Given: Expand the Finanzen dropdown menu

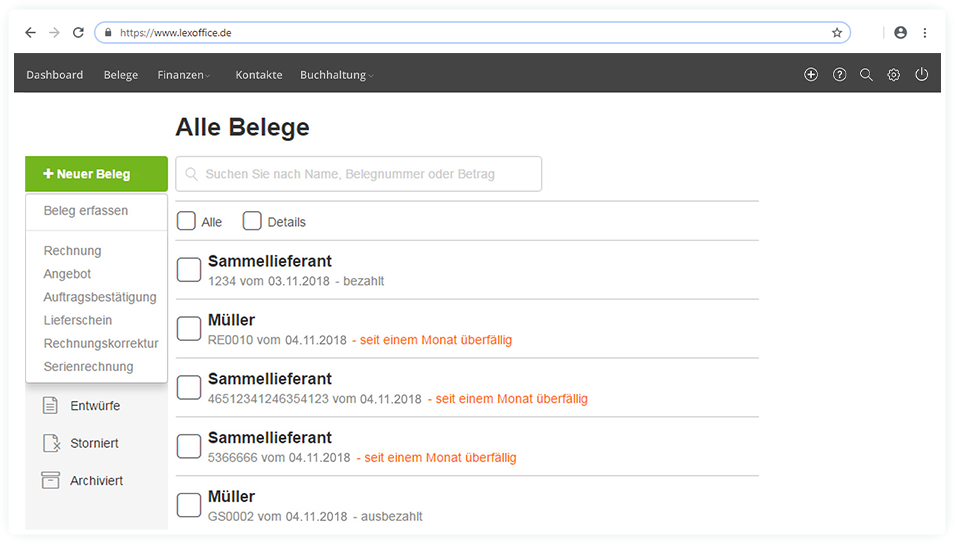Looking at the screenshot, I should pos(183,75).
